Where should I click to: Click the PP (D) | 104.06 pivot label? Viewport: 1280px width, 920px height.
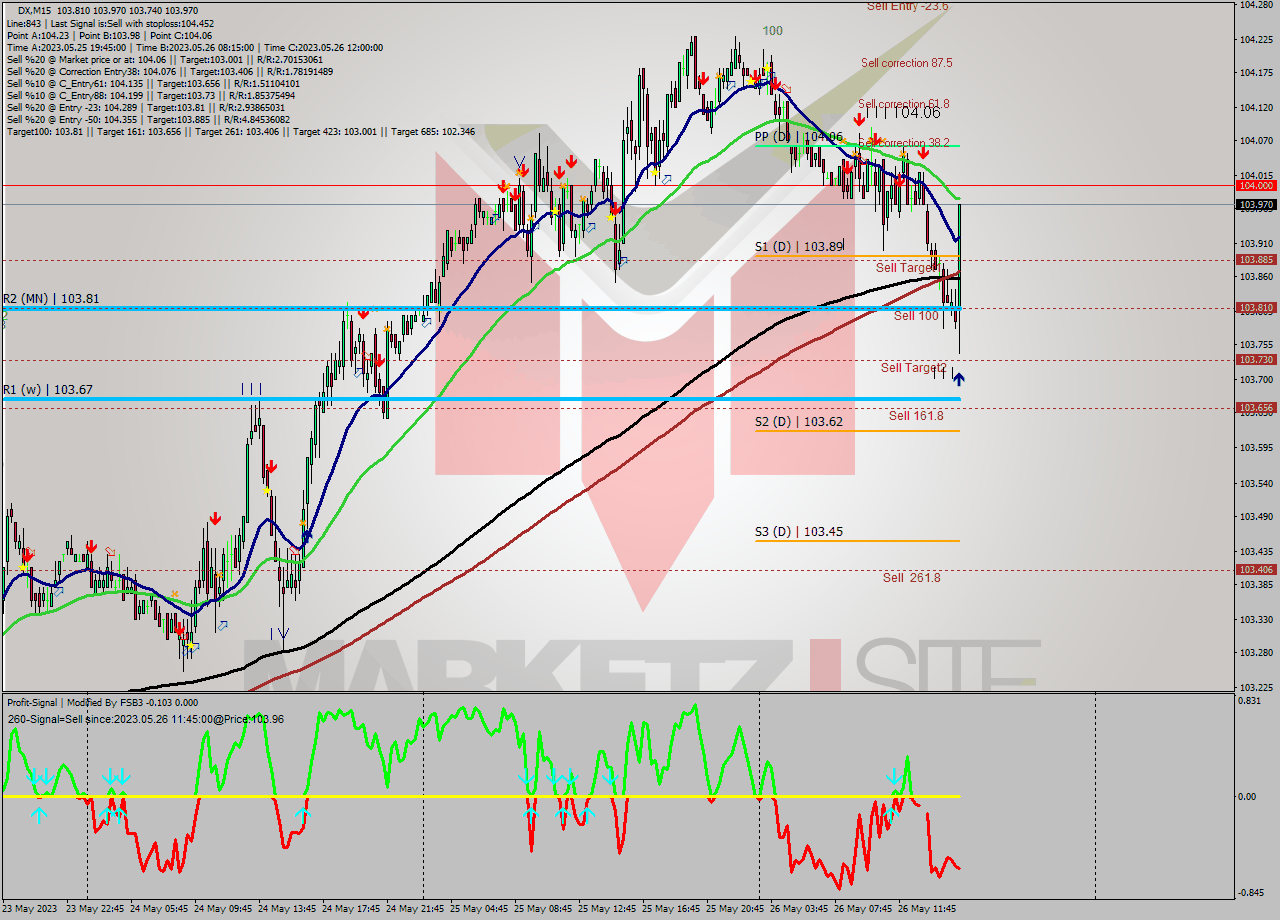click(x=798, y=136)
